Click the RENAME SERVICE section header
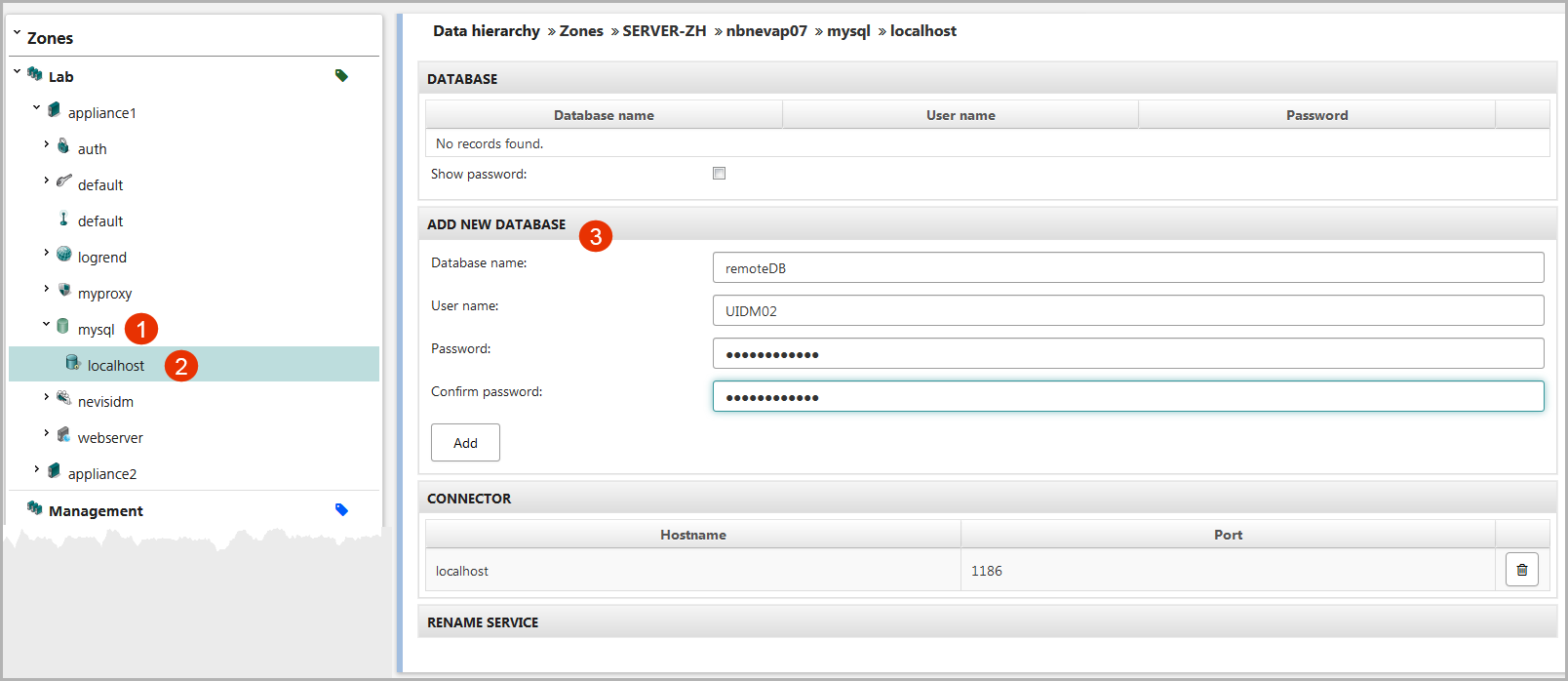This screenshot has height=681, width=1568. (987, 621)
